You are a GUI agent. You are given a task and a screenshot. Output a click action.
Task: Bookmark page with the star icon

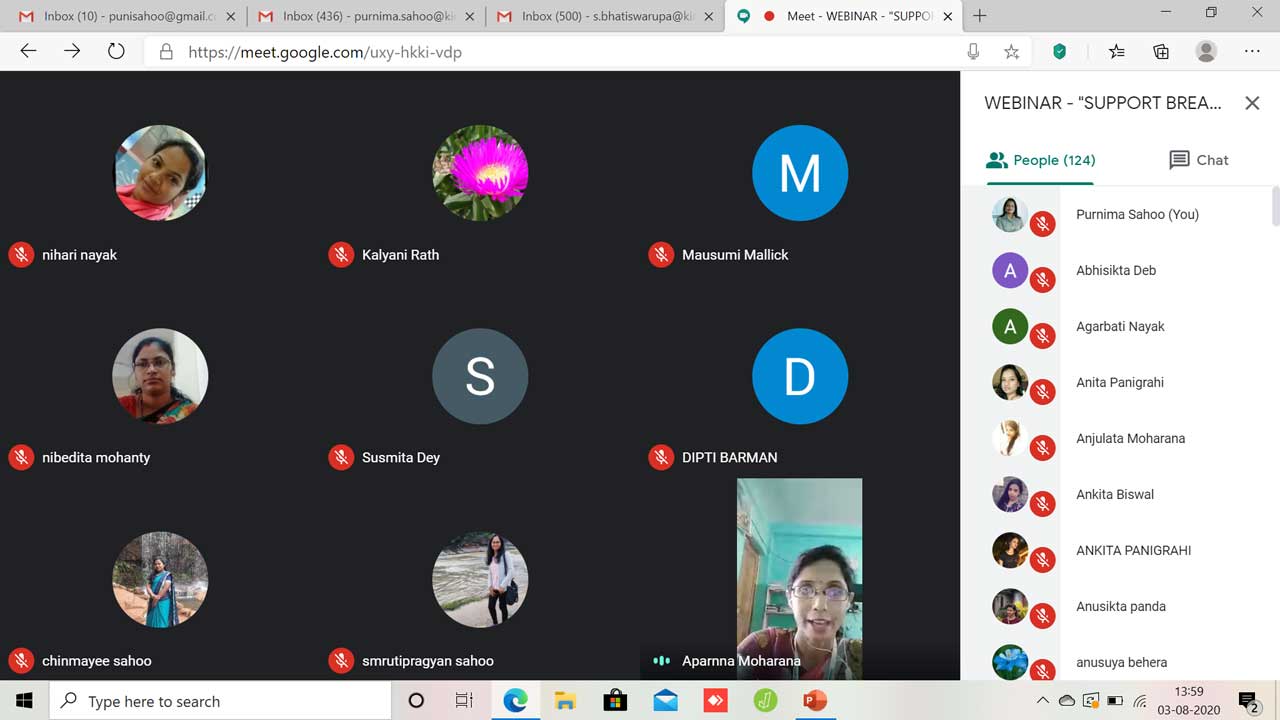[1011, 52]
